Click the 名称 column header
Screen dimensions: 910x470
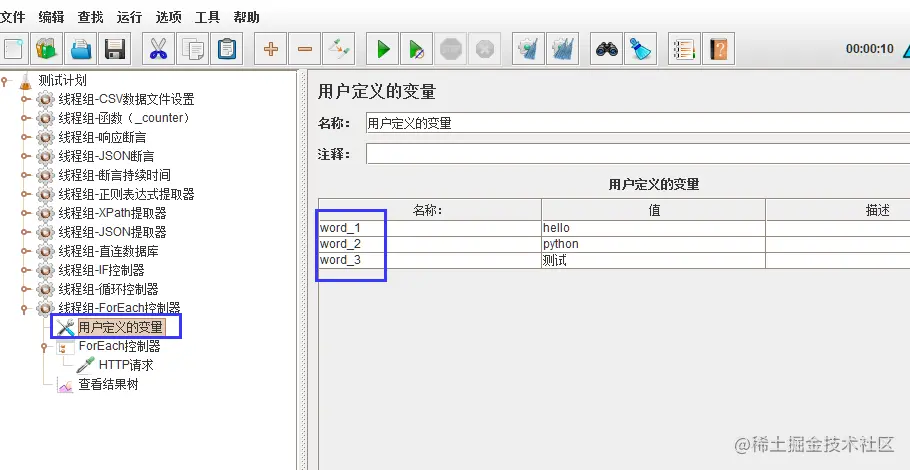(x=429, y=210)
